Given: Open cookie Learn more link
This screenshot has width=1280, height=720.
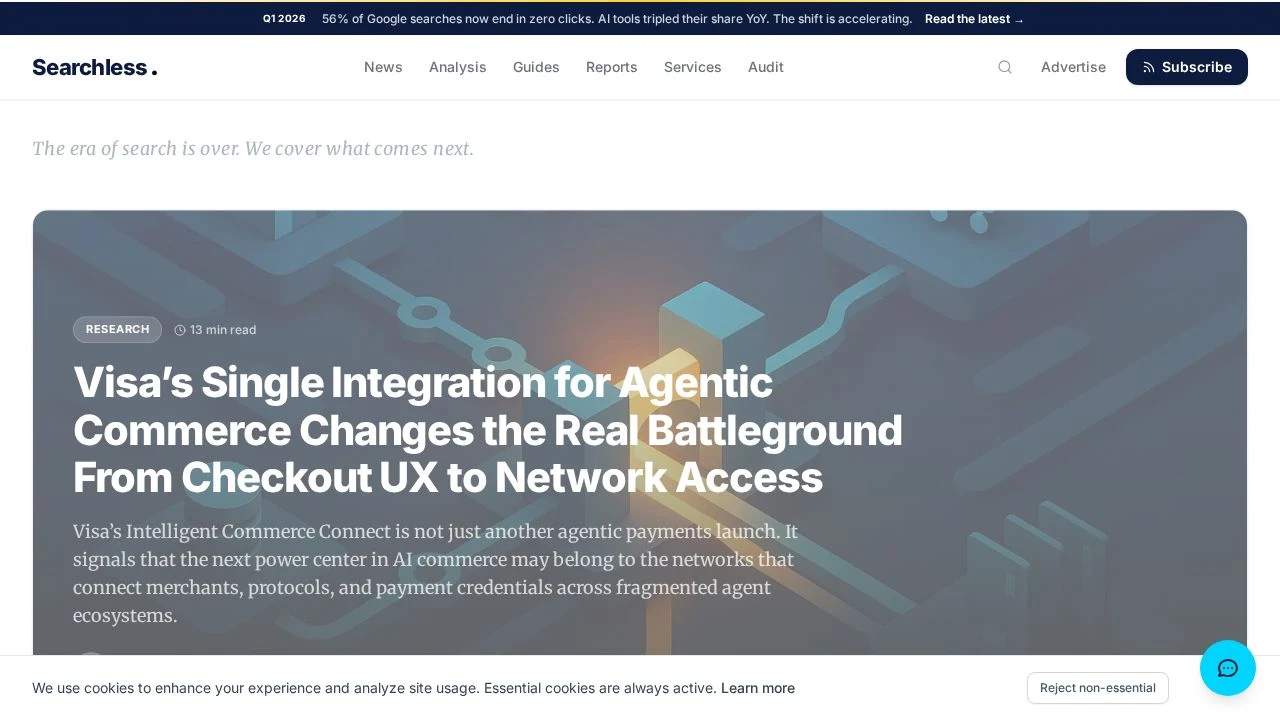Looking at the screenshot, I should 757,688.
